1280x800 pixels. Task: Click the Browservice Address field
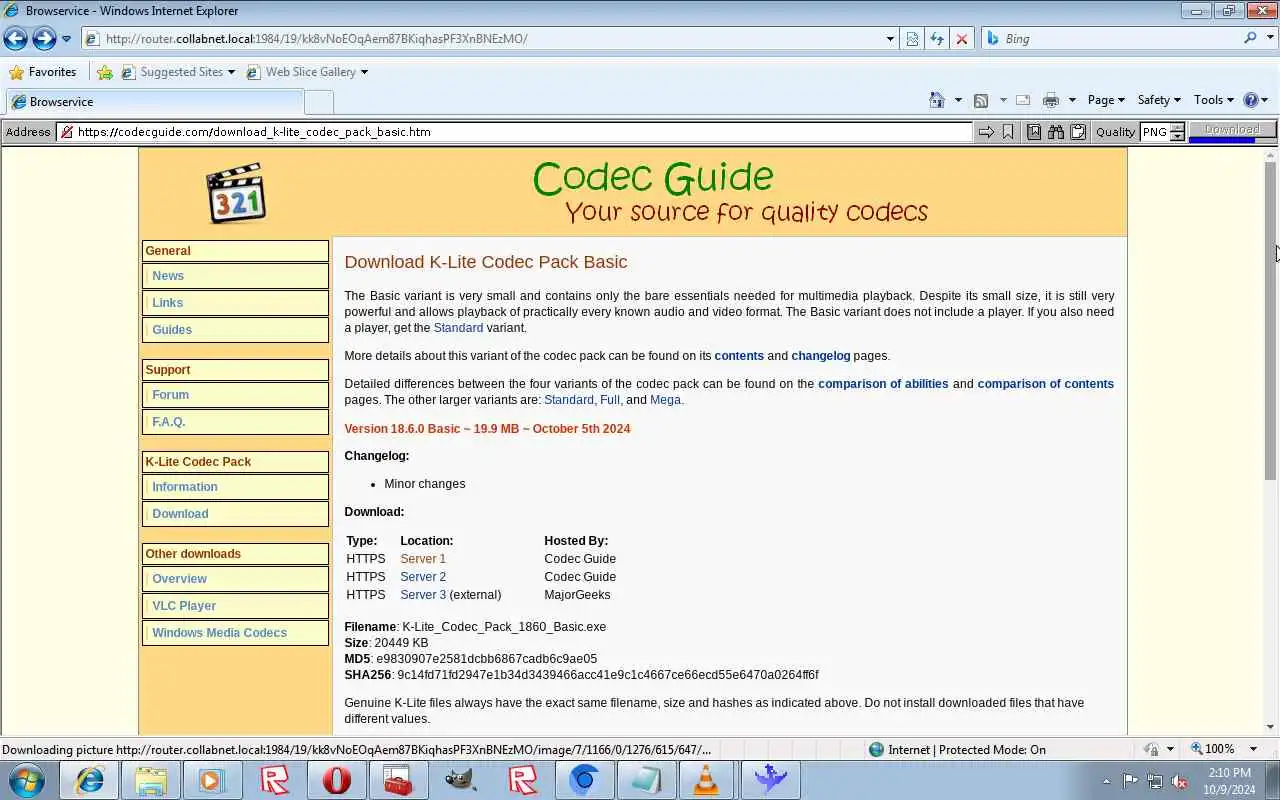pyautogui.click(x=513, y=132)
